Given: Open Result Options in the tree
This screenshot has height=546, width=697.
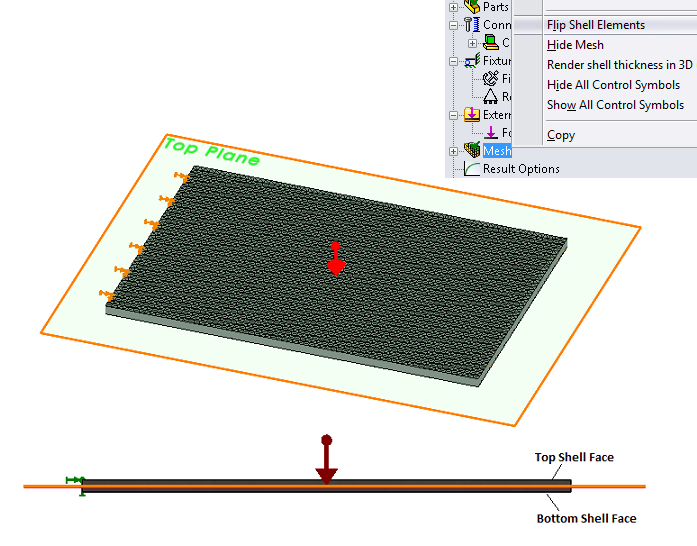Looking at the screenshot, I should click(x=521, y=169).
